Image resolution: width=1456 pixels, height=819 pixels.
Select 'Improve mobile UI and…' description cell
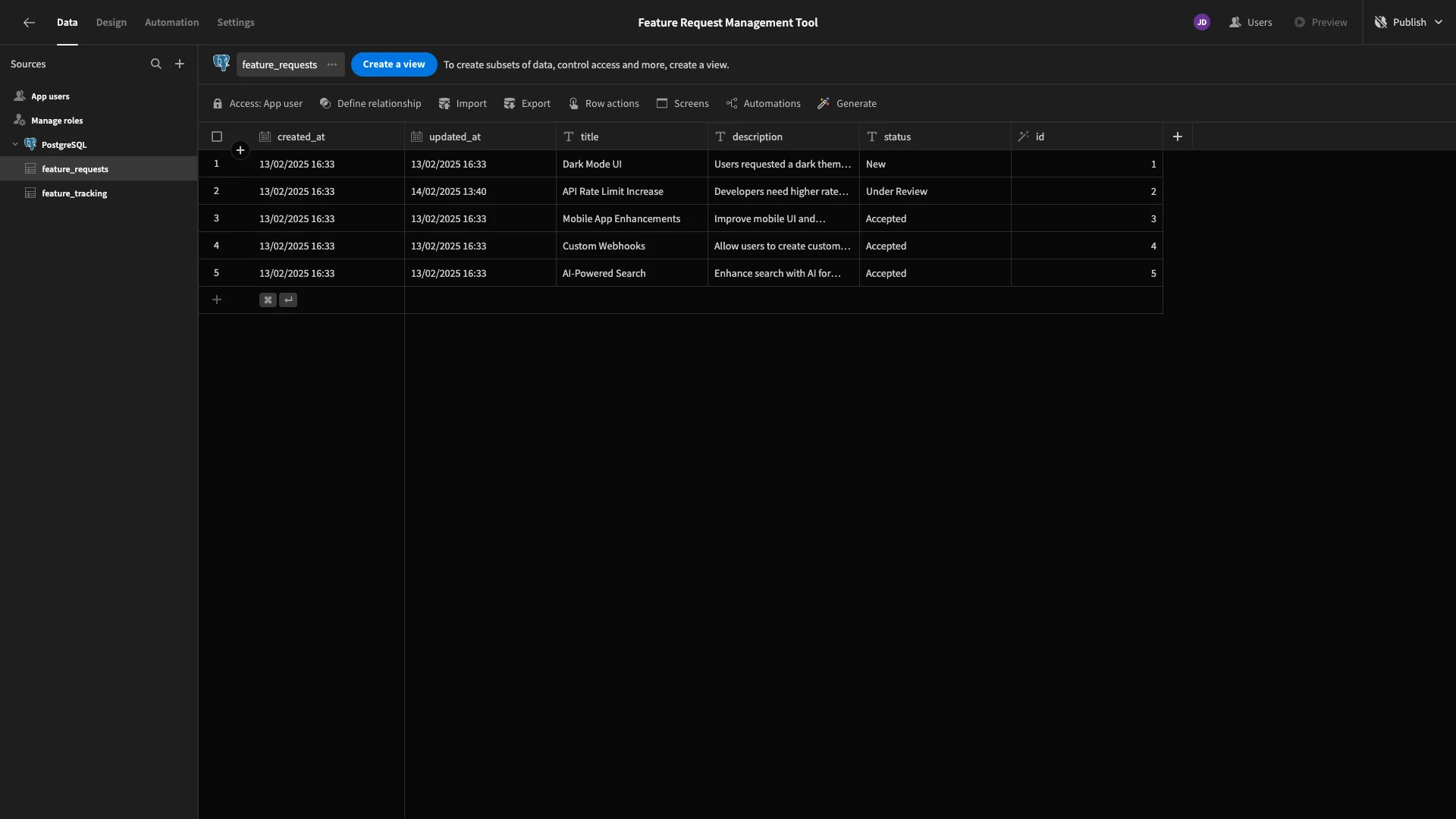[783, 218]
